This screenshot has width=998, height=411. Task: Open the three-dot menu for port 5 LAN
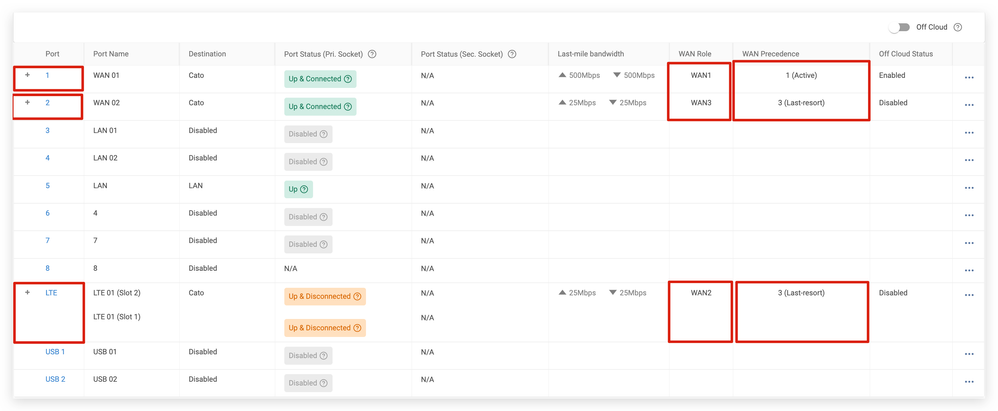(x=968, y=188)
